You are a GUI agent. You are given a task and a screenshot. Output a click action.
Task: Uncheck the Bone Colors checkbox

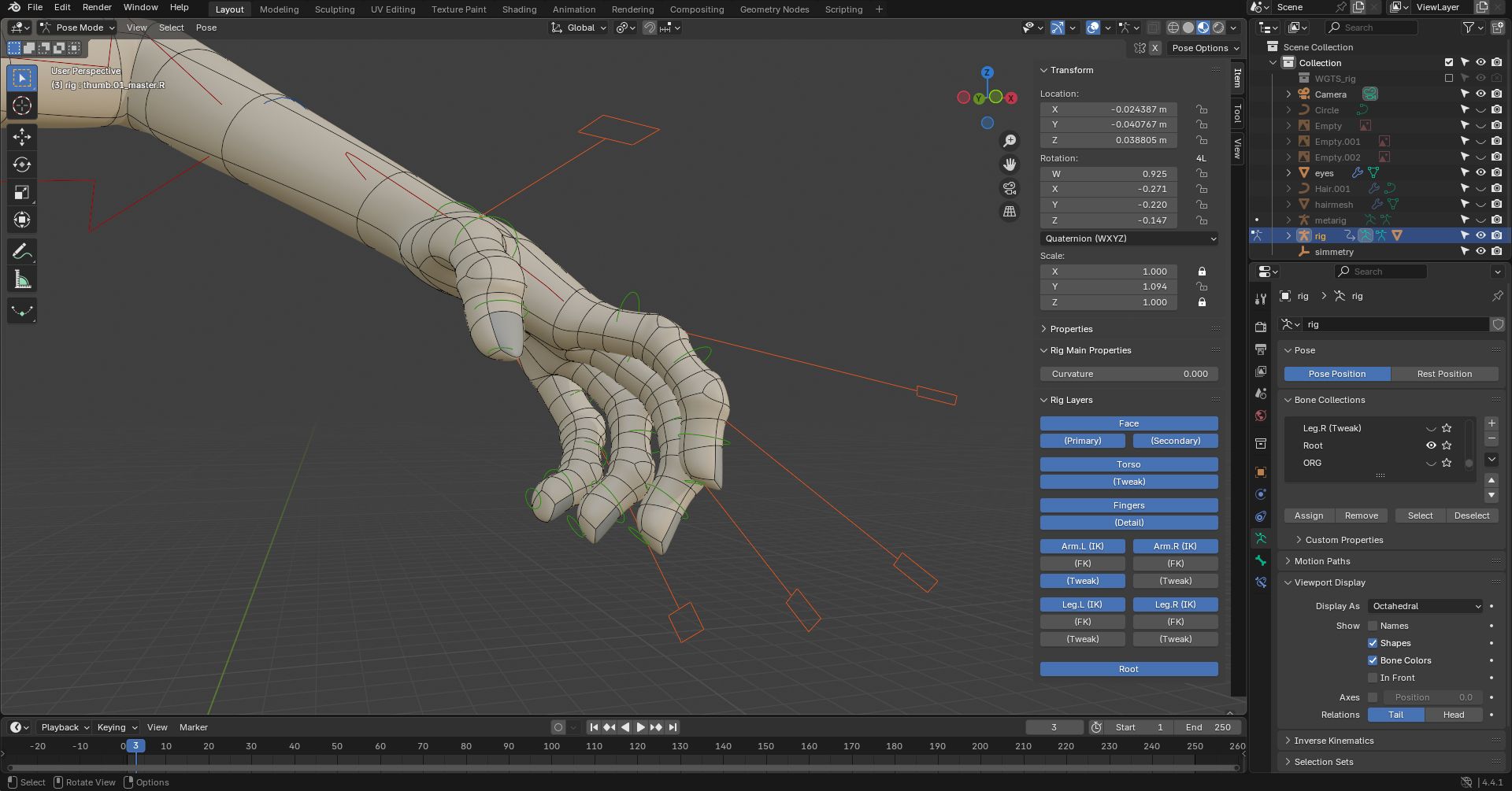point(1373,660)
